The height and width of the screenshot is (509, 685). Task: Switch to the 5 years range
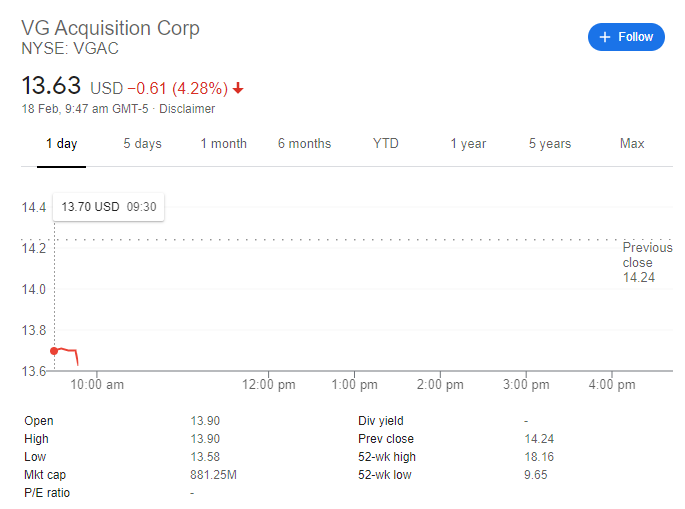pyautogui.click(x=550, y=144)
